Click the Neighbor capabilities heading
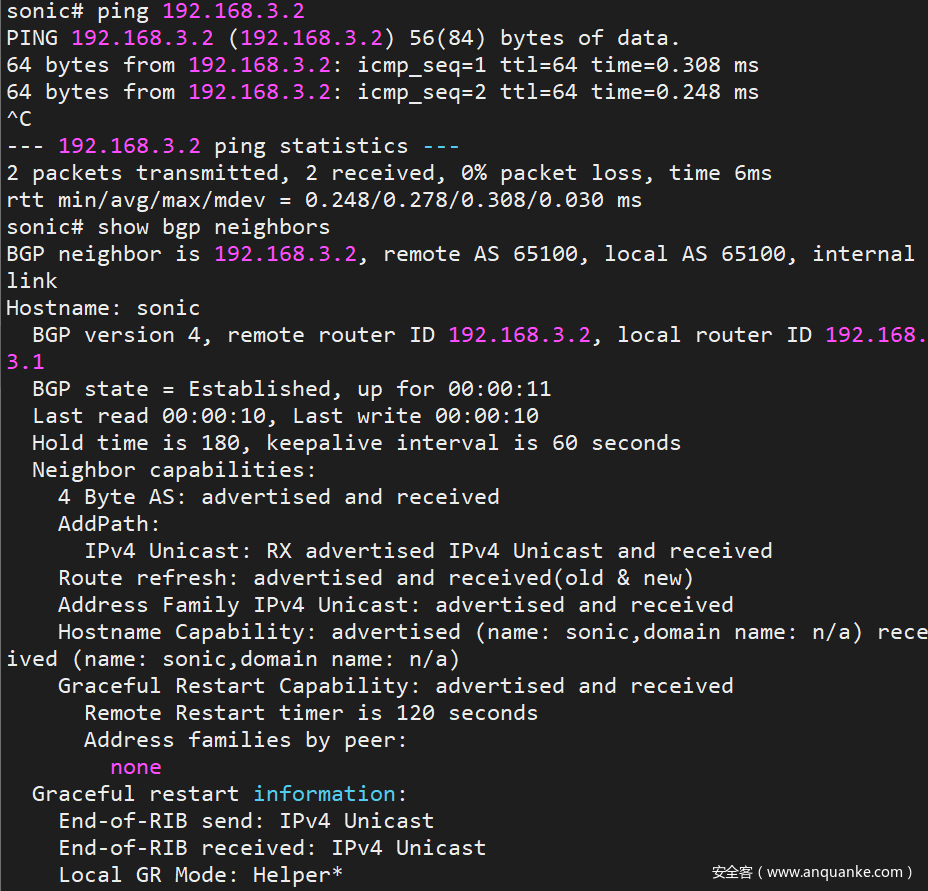The image size is (928, 891). coord(174,470)
